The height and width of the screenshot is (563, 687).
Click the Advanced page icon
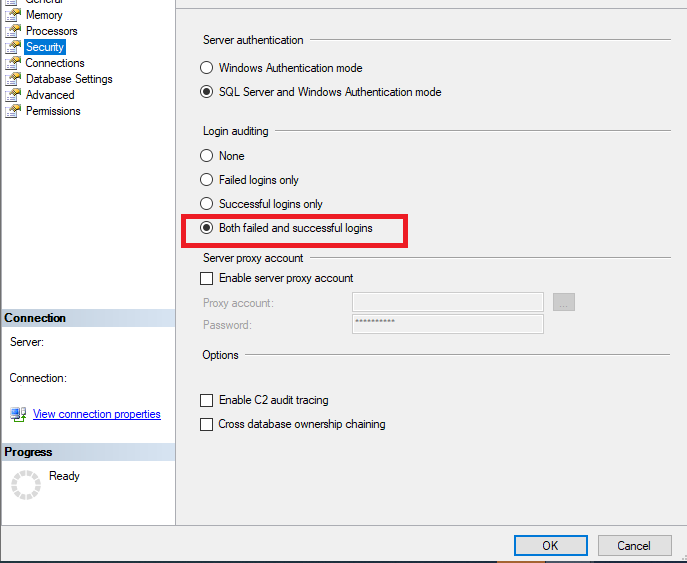pos(13,95)
